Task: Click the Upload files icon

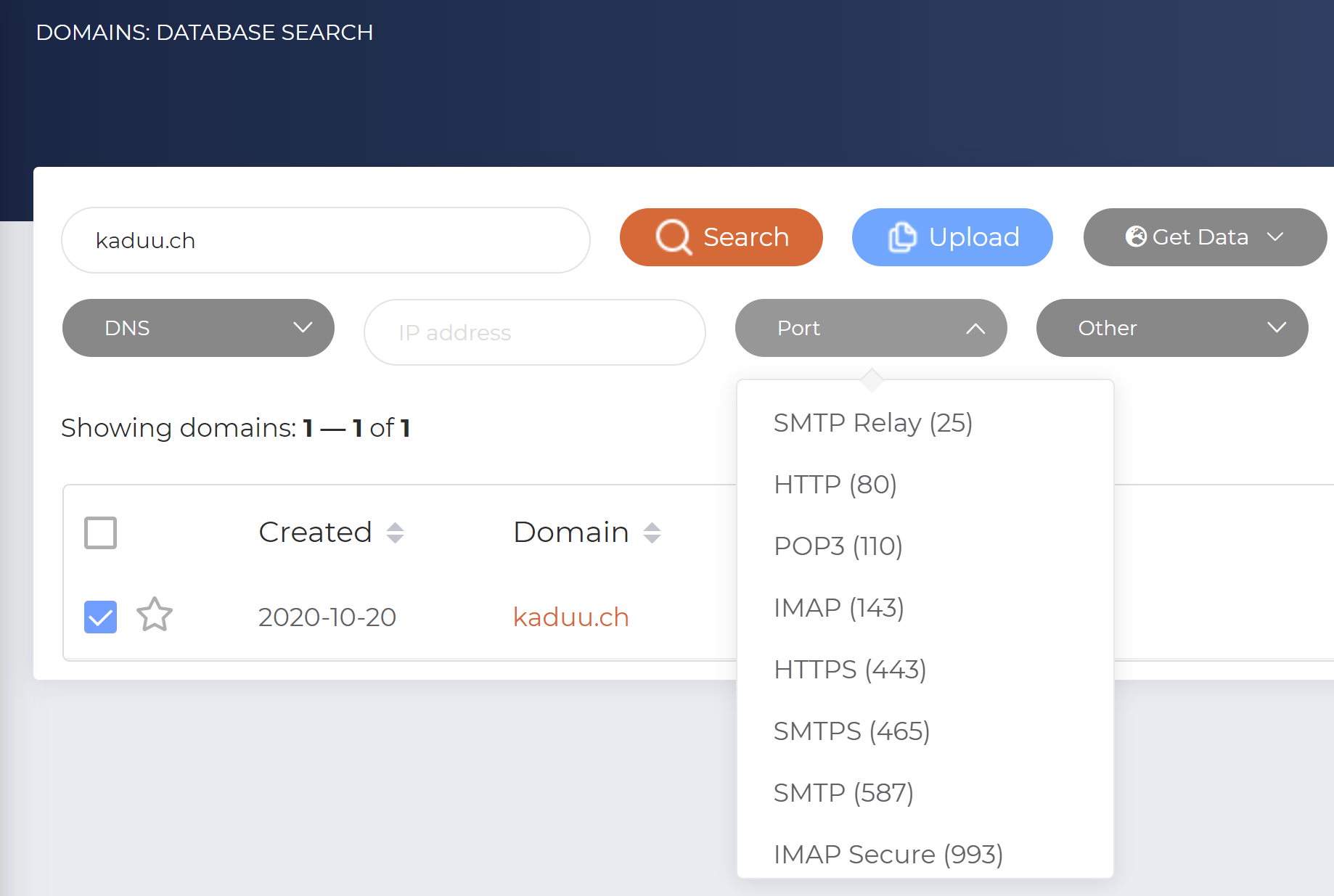Action: (x=902, y=237)
